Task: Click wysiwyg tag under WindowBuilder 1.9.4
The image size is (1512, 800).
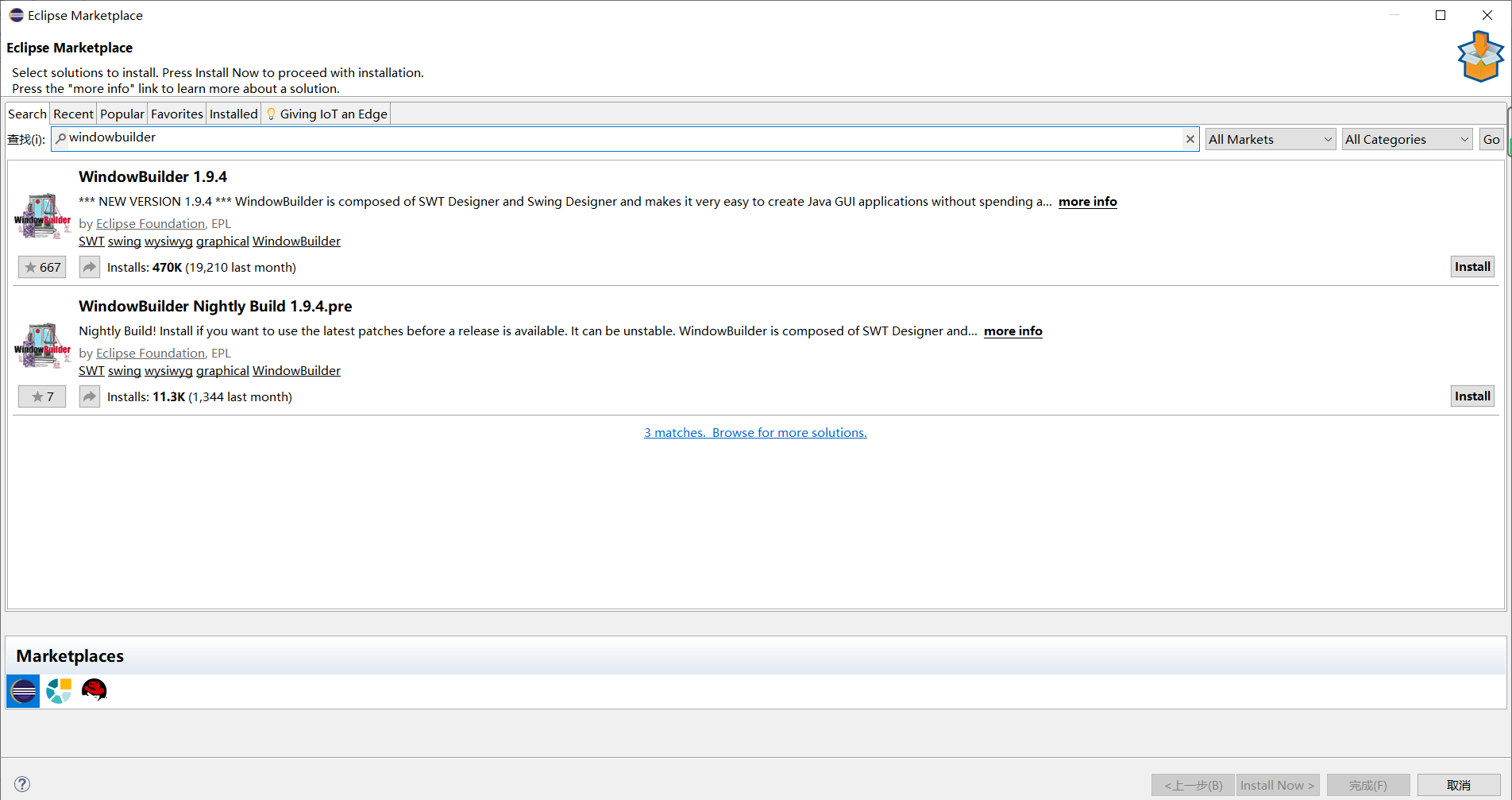Action: click(168, 242)
